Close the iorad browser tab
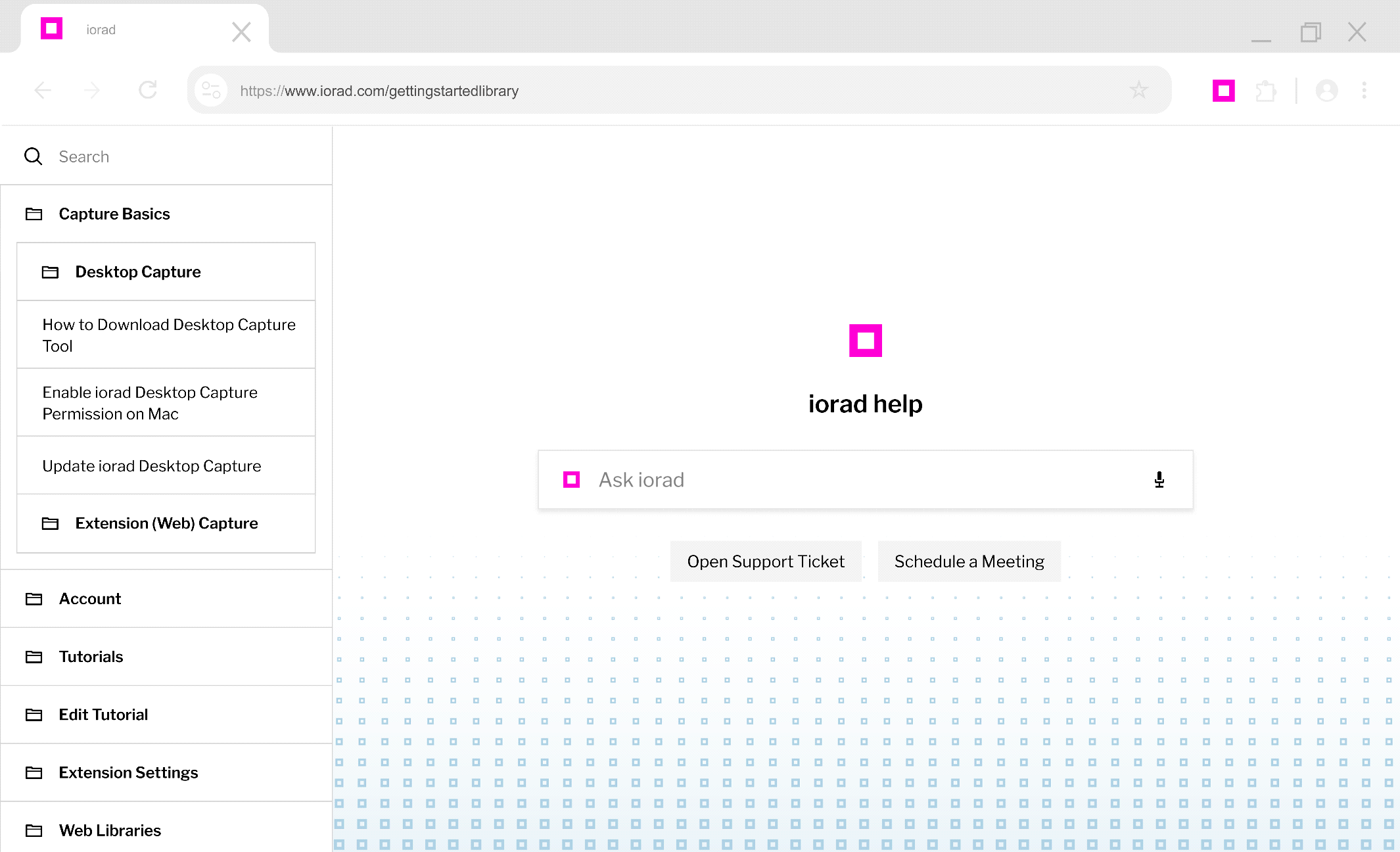 [x=241, y=32]
